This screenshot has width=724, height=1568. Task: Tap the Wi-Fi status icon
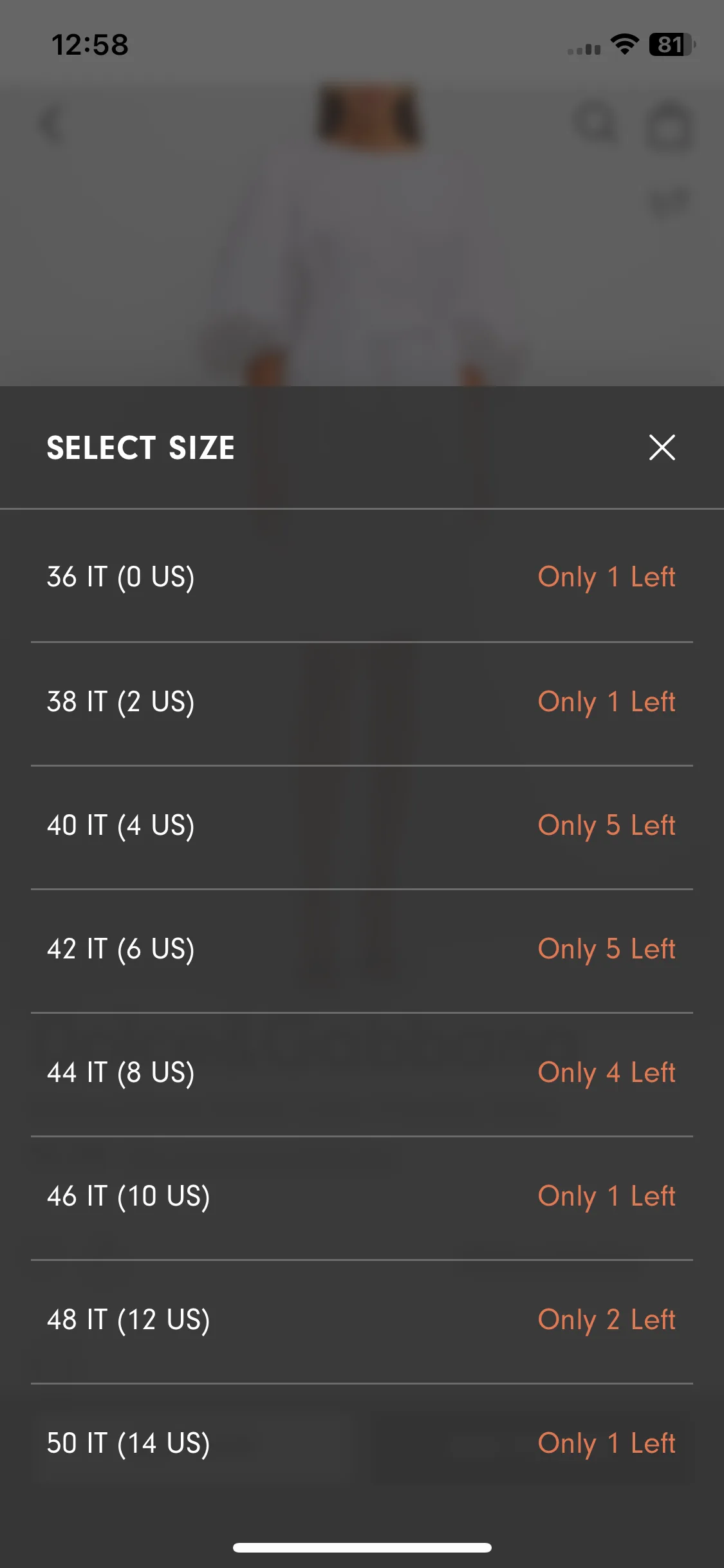click(x=624, y=44)
